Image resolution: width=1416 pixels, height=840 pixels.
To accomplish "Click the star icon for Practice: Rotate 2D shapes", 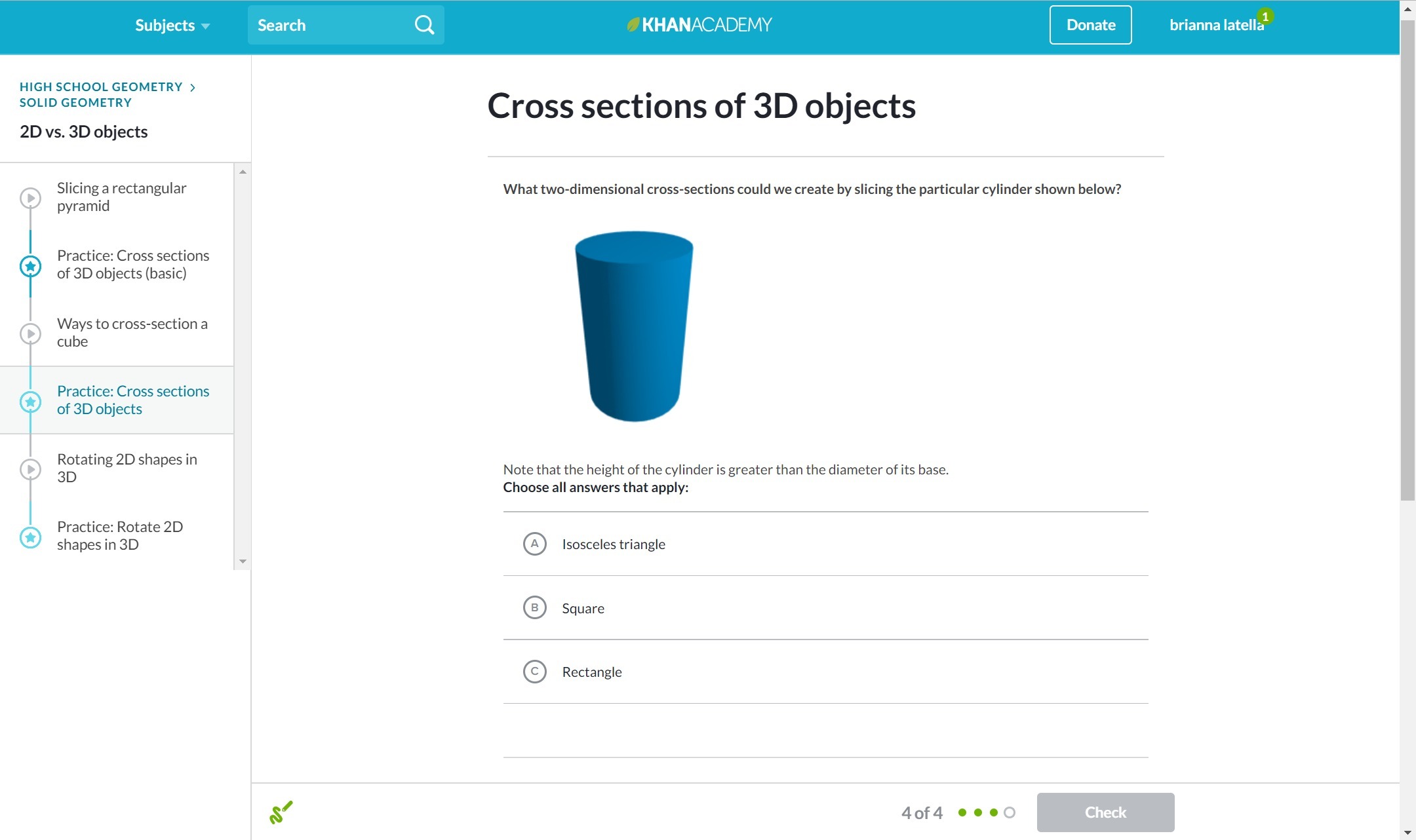I will click(30, 537).
